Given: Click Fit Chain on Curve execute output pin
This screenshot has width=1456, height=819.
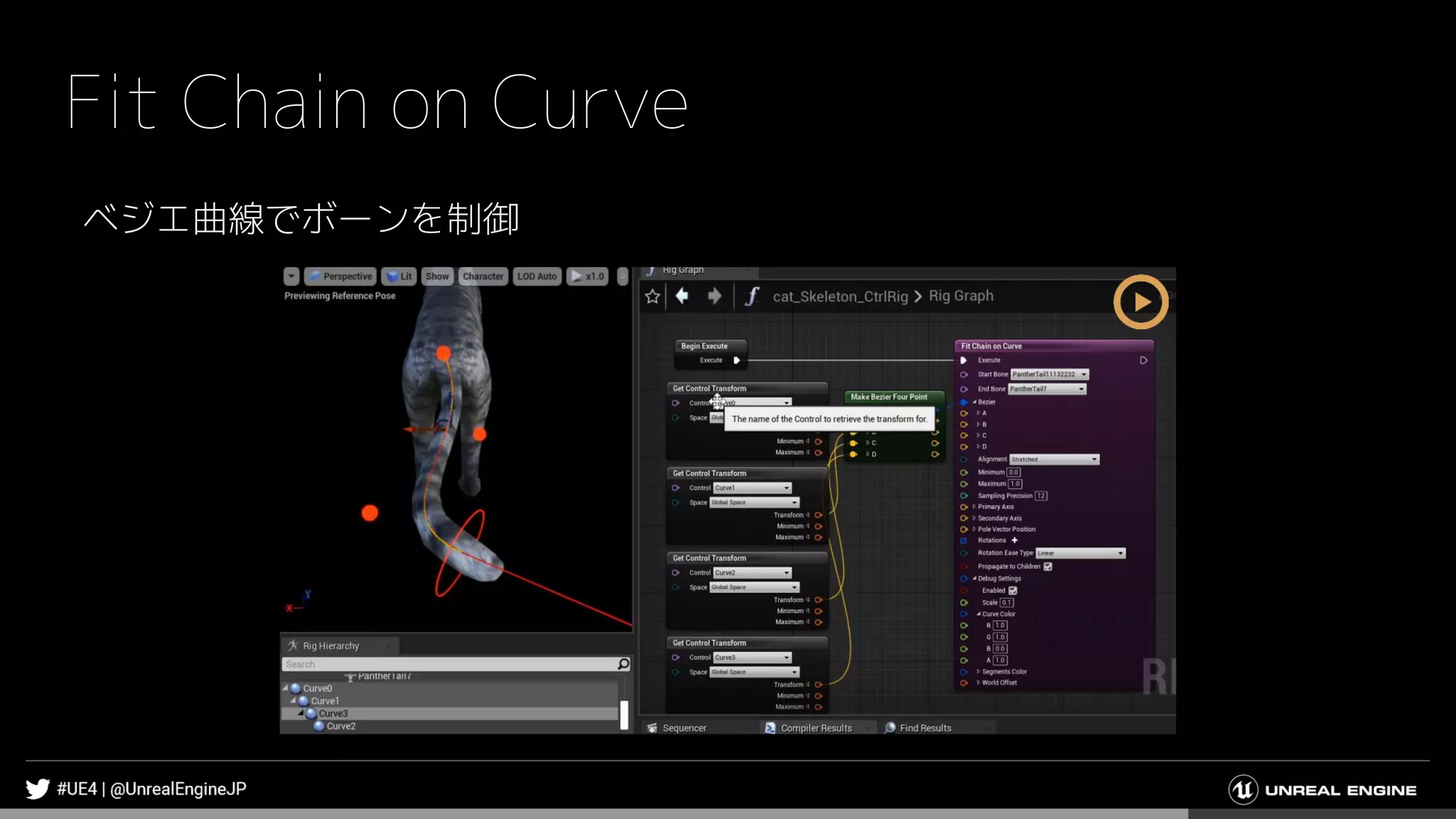Looking at the screenshot, I should [1143, 360].
